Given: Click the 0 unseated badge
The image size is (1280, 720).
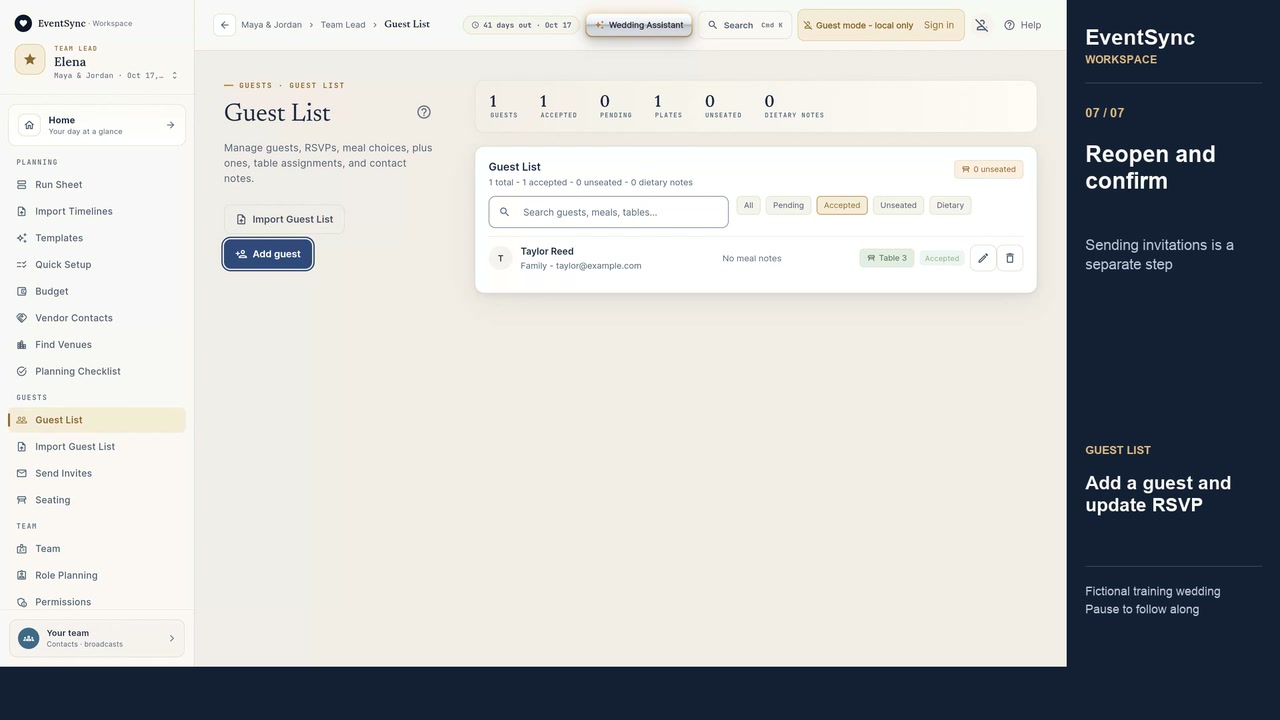Looking at the screenshot, I should point(988,169).
